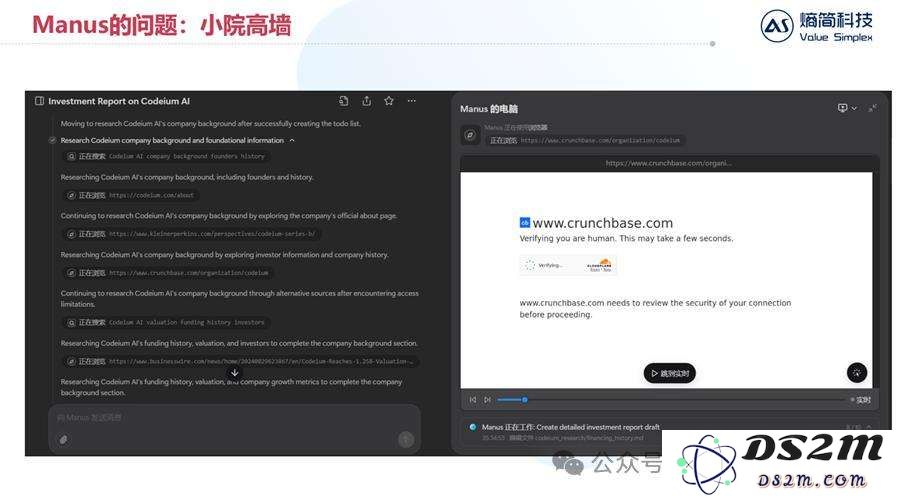Open the screen/monitor dropdown in Manus computer panel

click(847, 108)
